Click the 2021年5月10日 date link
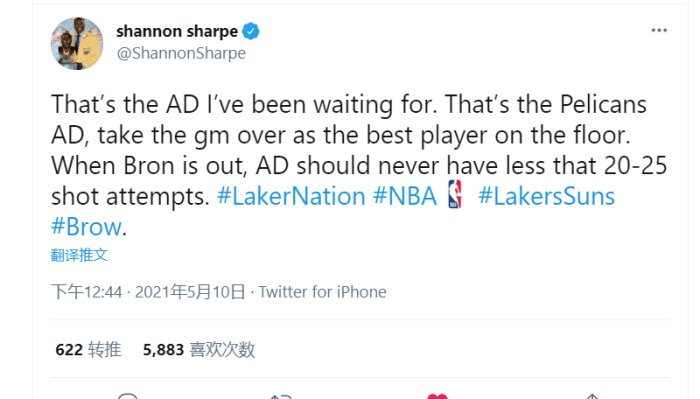700x399 pixels. (x=190, y=292)
